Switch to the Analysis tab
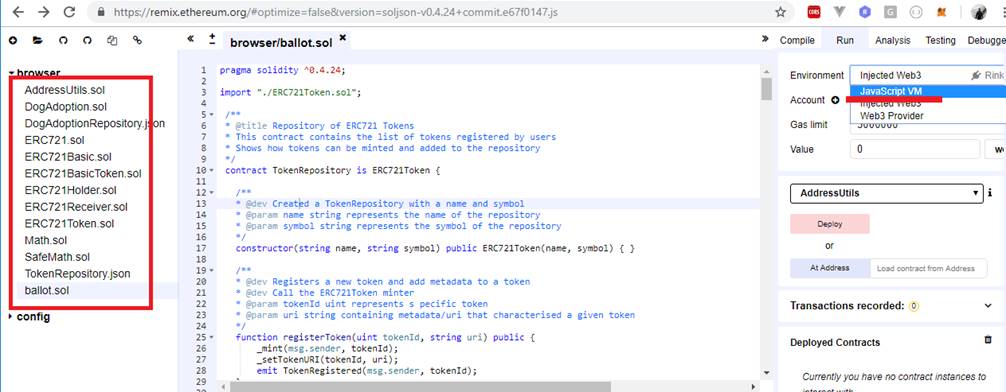 coord(892,40)
